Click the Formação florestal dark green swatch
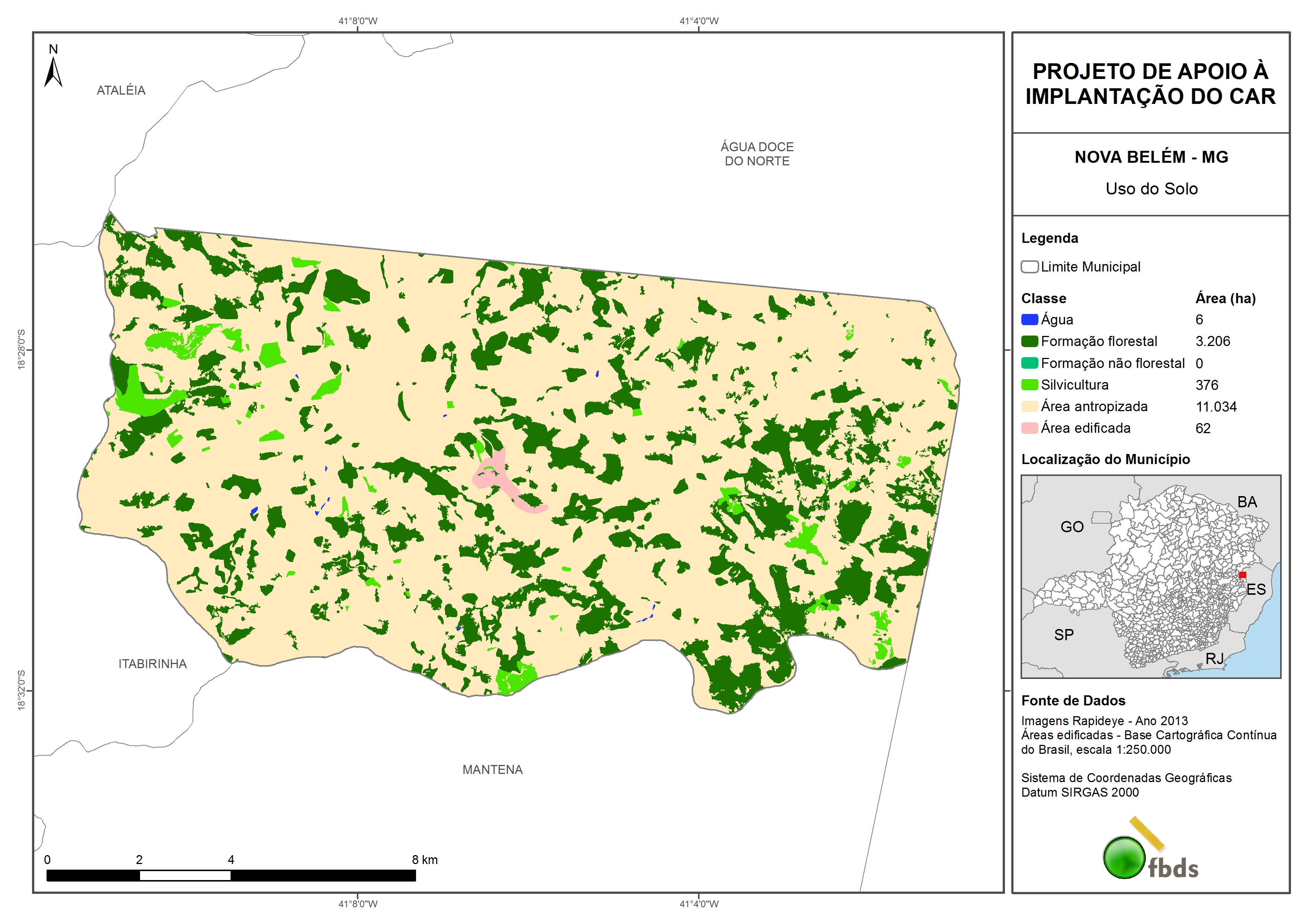This screenshot has width=1307, height=924. [x=1029, y=341]
